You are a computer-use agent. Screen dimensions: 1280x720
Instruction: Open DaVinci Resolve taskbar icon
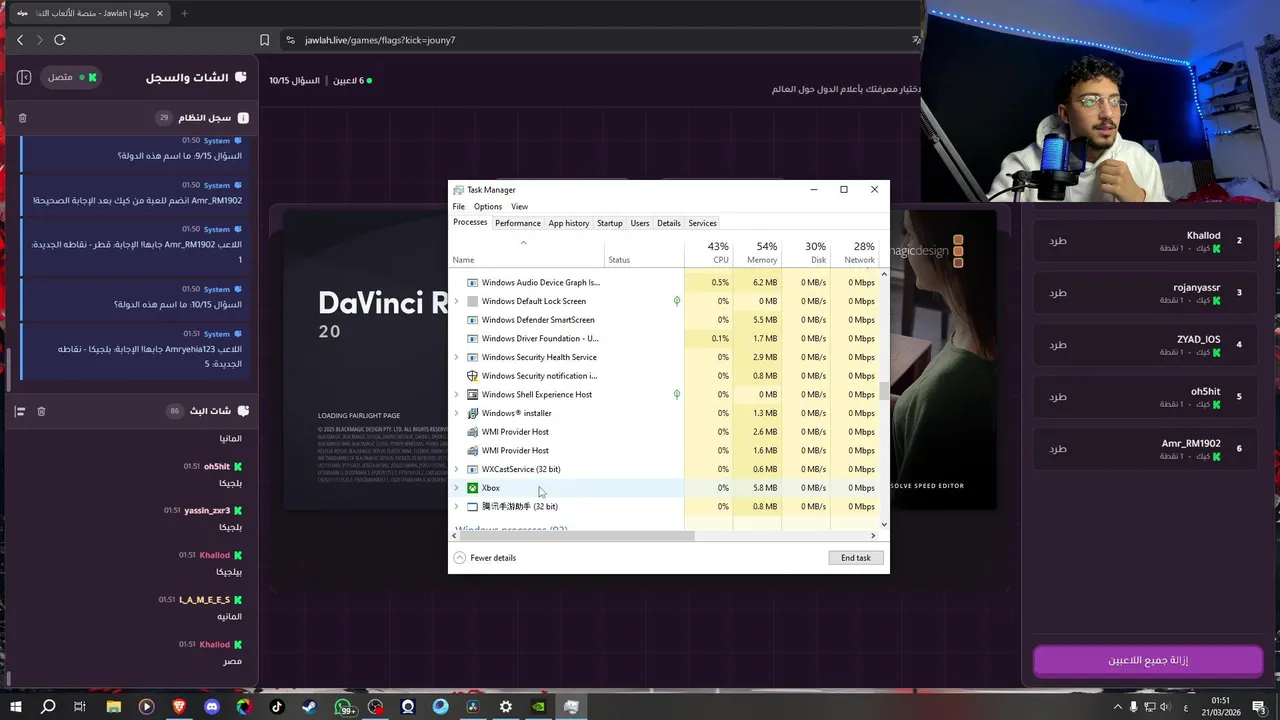coord(473,706)
